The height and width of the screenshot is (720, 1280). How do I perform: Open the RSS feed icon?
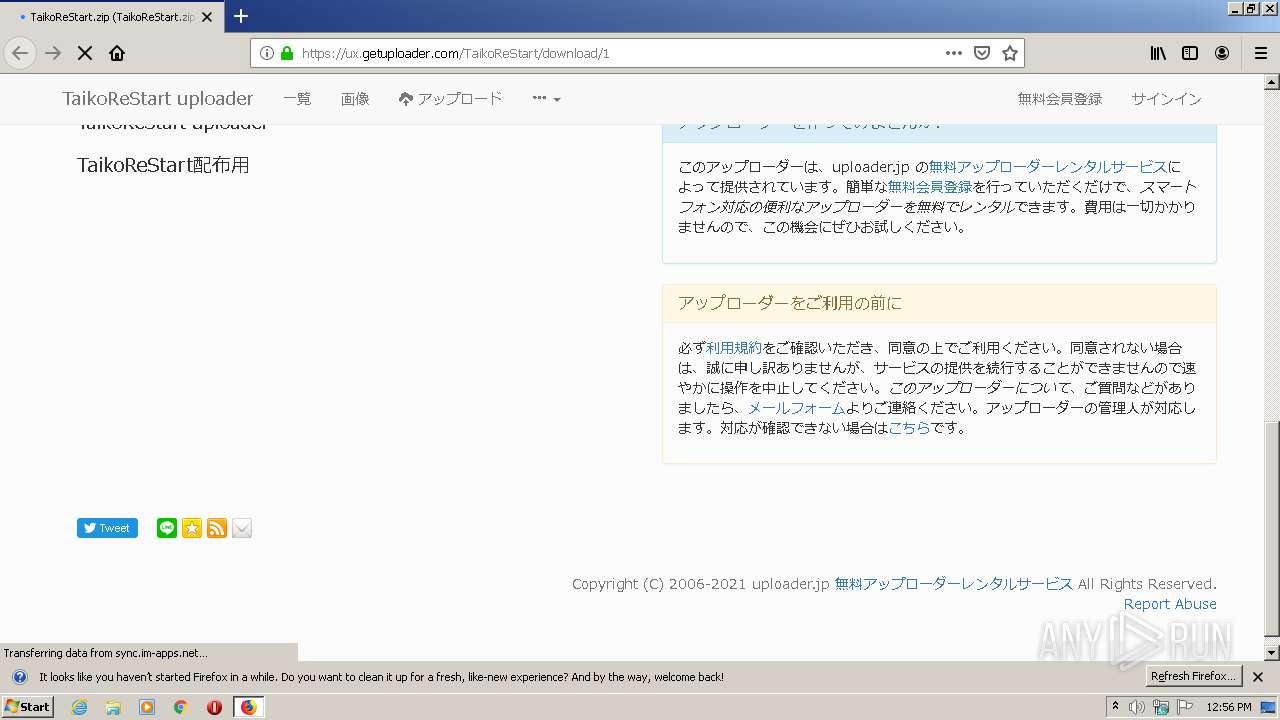(217, 528)
